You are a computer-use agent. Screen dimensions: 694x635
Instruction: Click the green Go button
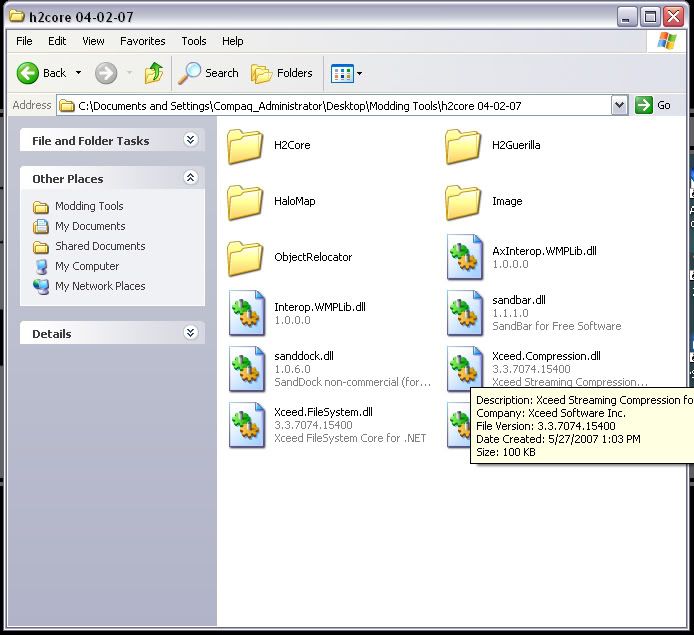click(653, 105)
